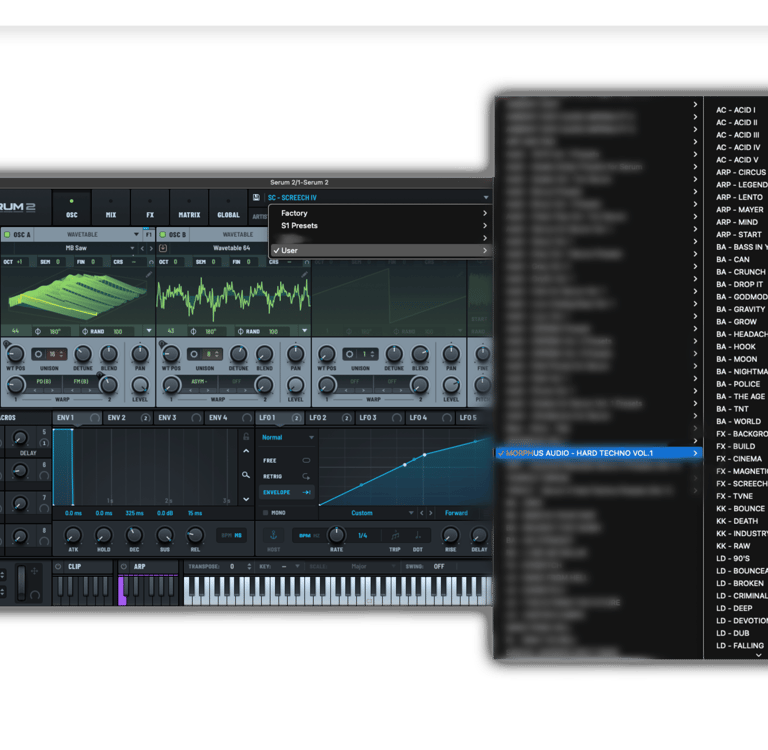Choose S1 Presets in preset menu
Image resolution: width=768 pixels, height=750 pixels.
click(x=380, y=226)
